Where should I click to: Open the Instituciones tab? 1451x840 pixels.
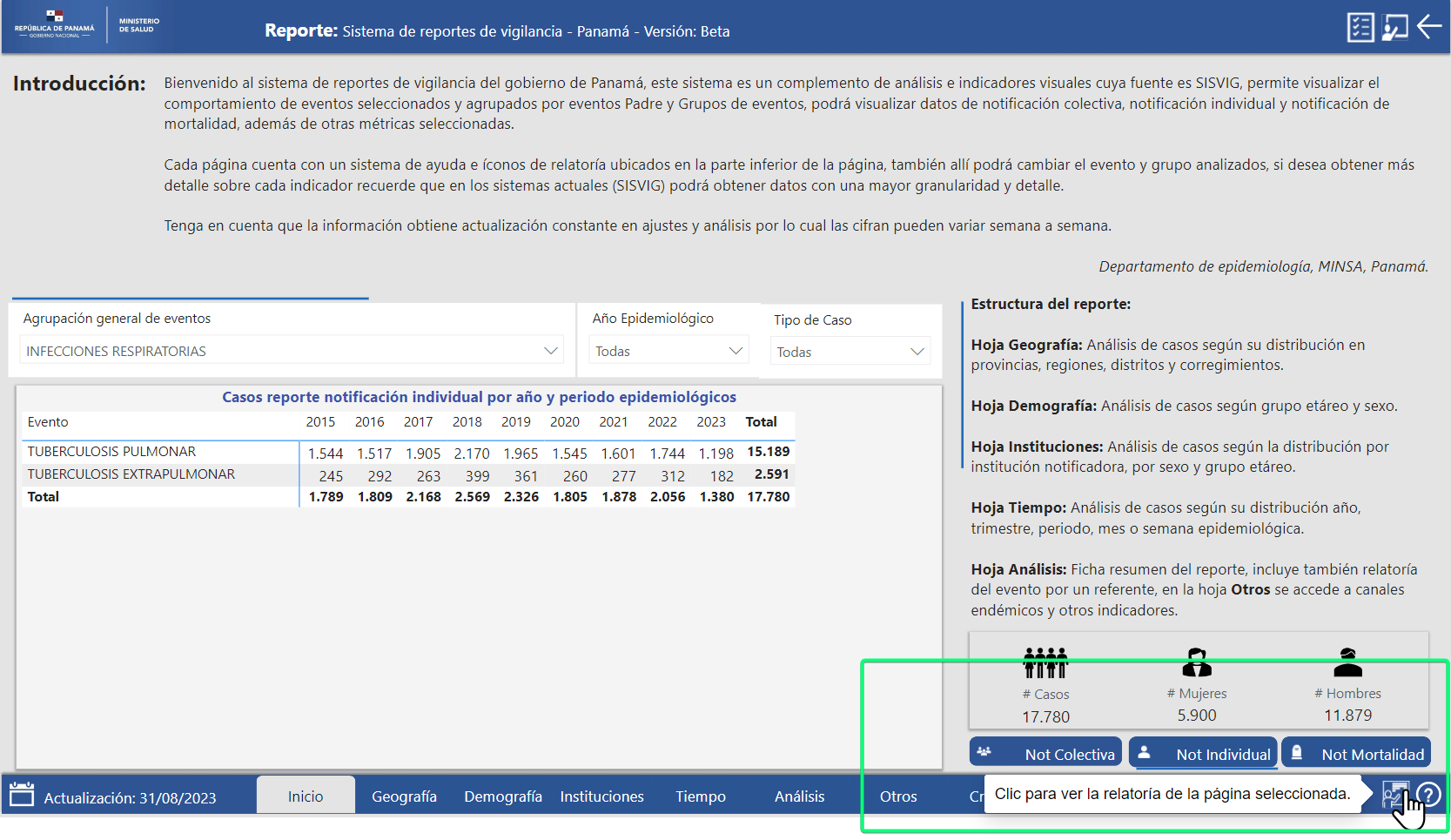(x=601, y=796)
